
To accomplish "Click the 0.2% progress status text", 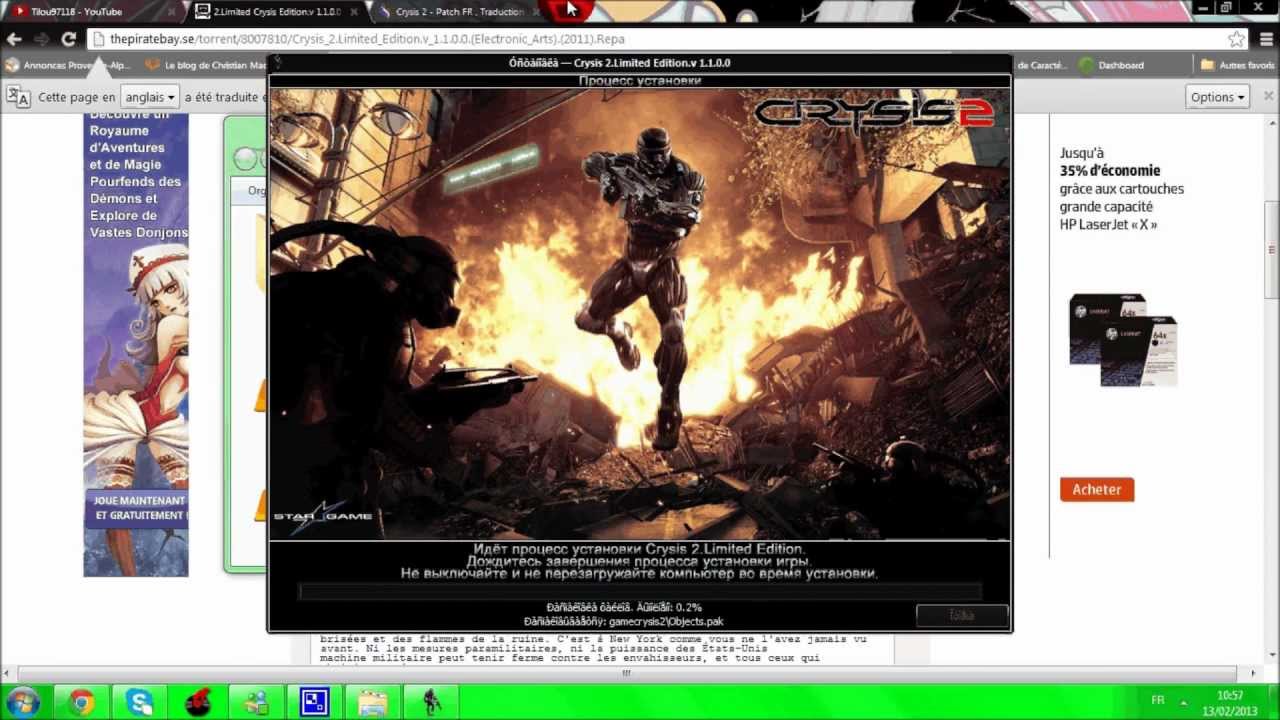I will pyautogui.click(x=624, y=607).
